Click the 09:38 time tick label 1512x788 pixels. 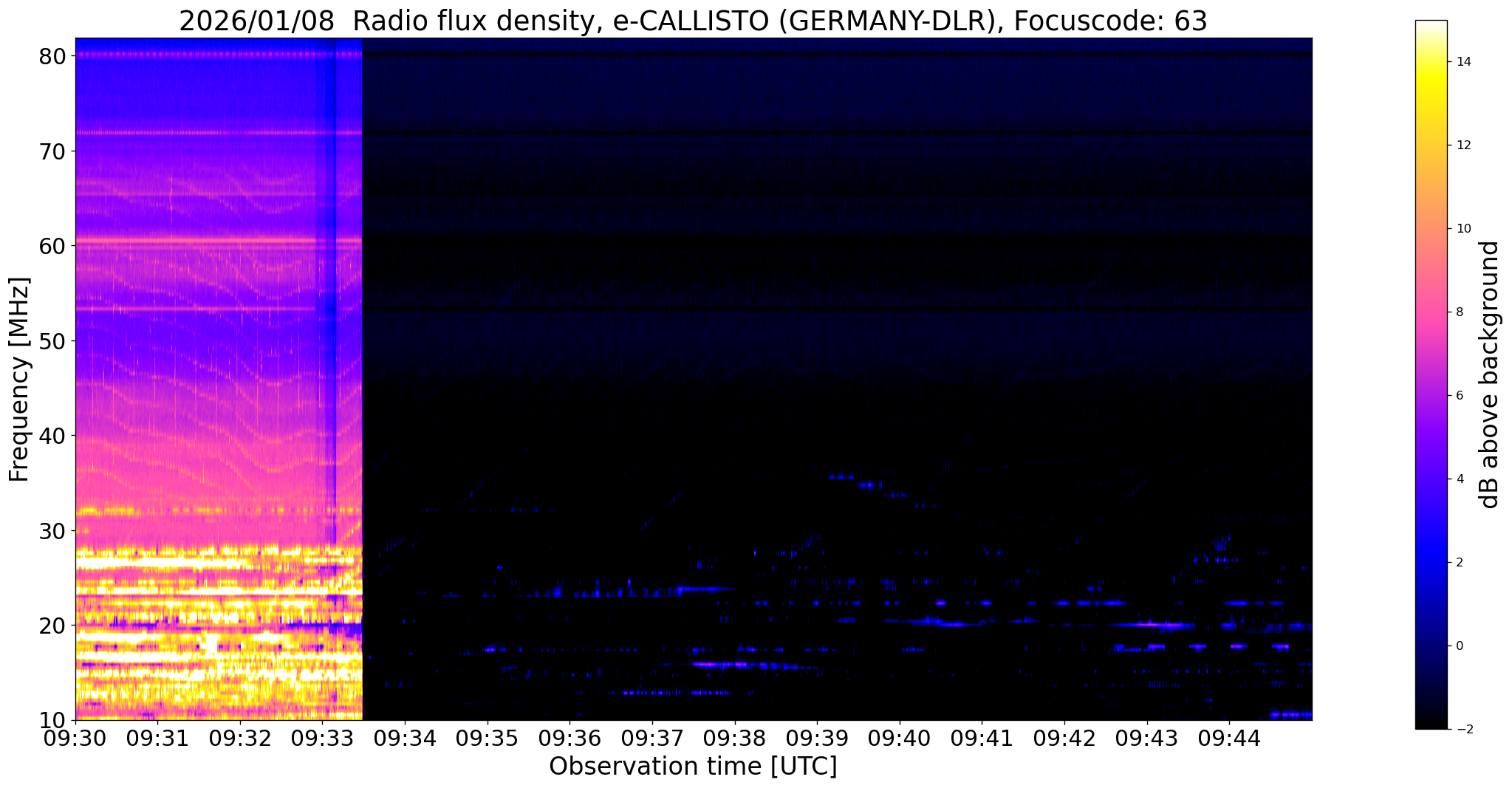tap(735, 738)
